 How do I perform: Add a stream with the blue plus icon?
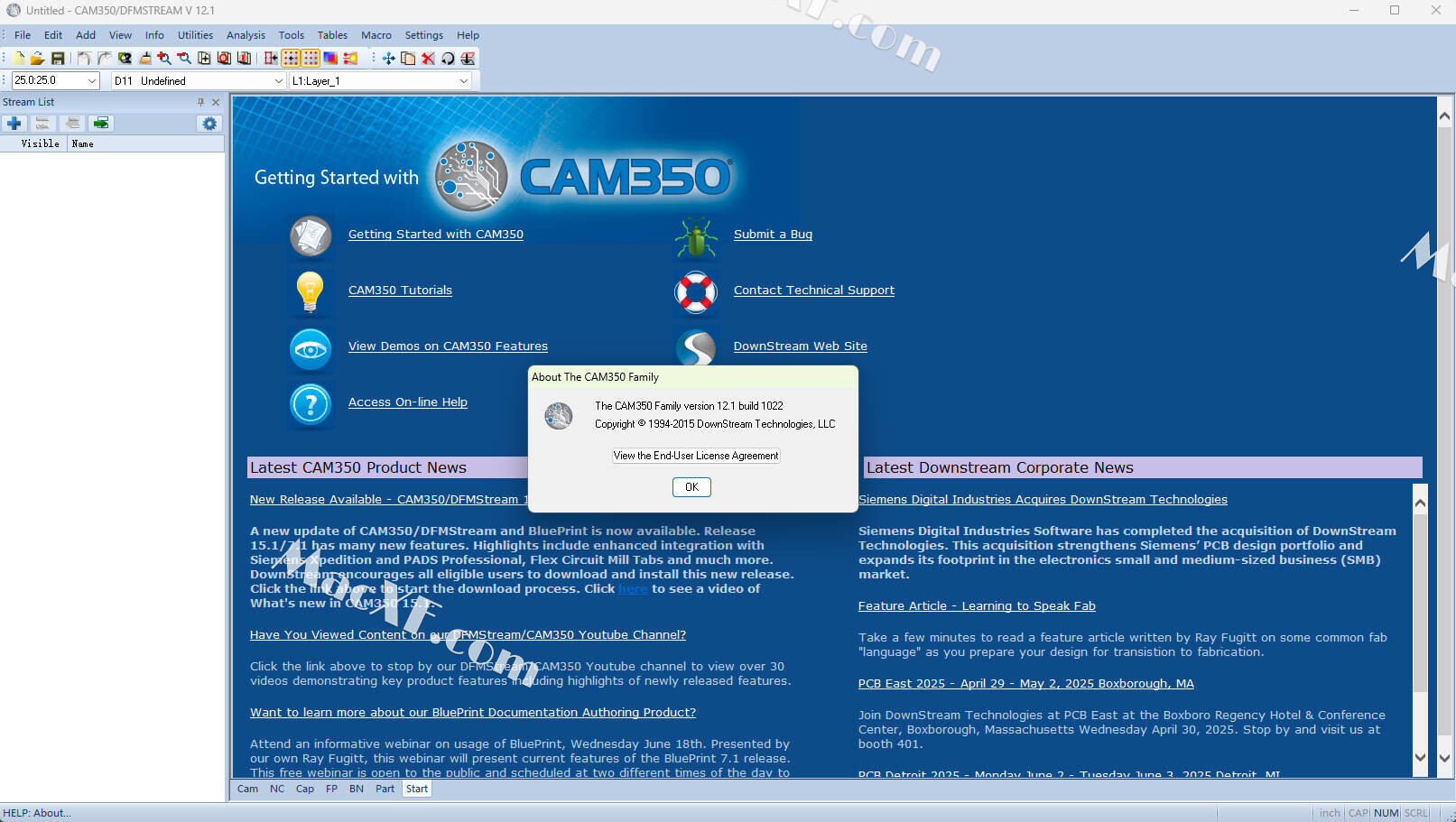click(x=14, y=123)
